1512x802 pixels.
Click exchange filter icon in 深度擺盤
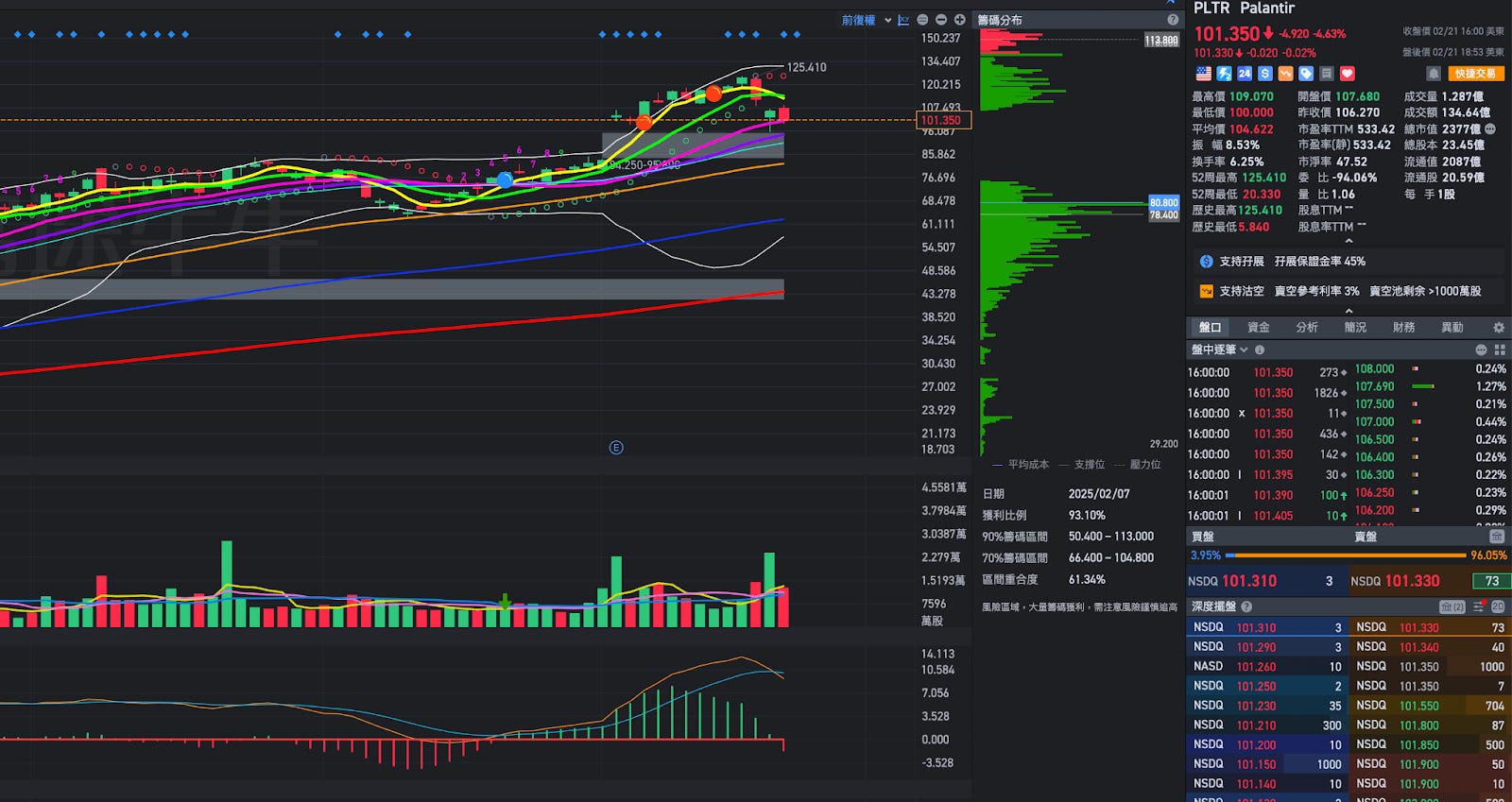click(1452, 606)
